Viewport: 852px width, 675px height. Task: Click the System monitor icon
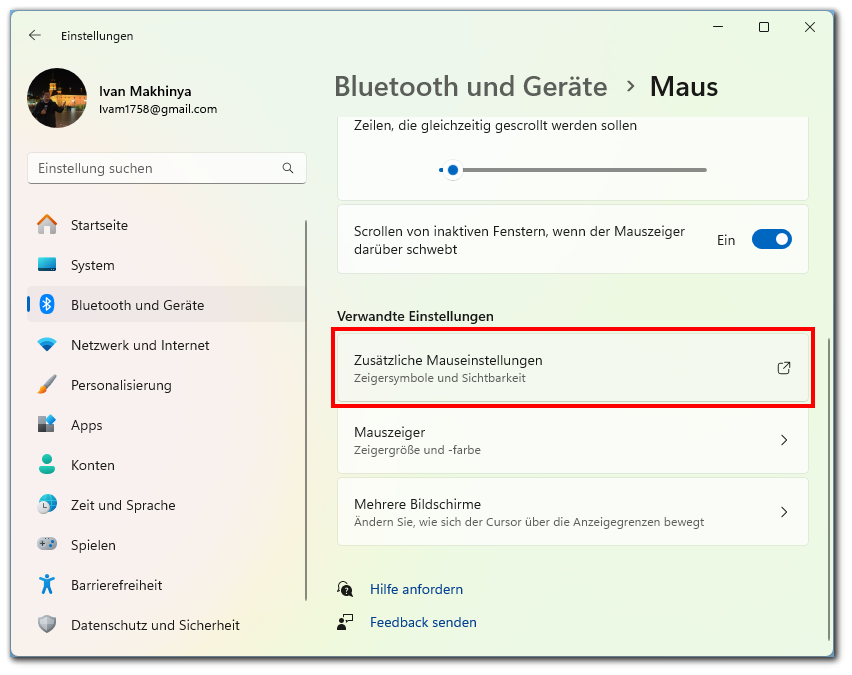click(x=47, y=265)
